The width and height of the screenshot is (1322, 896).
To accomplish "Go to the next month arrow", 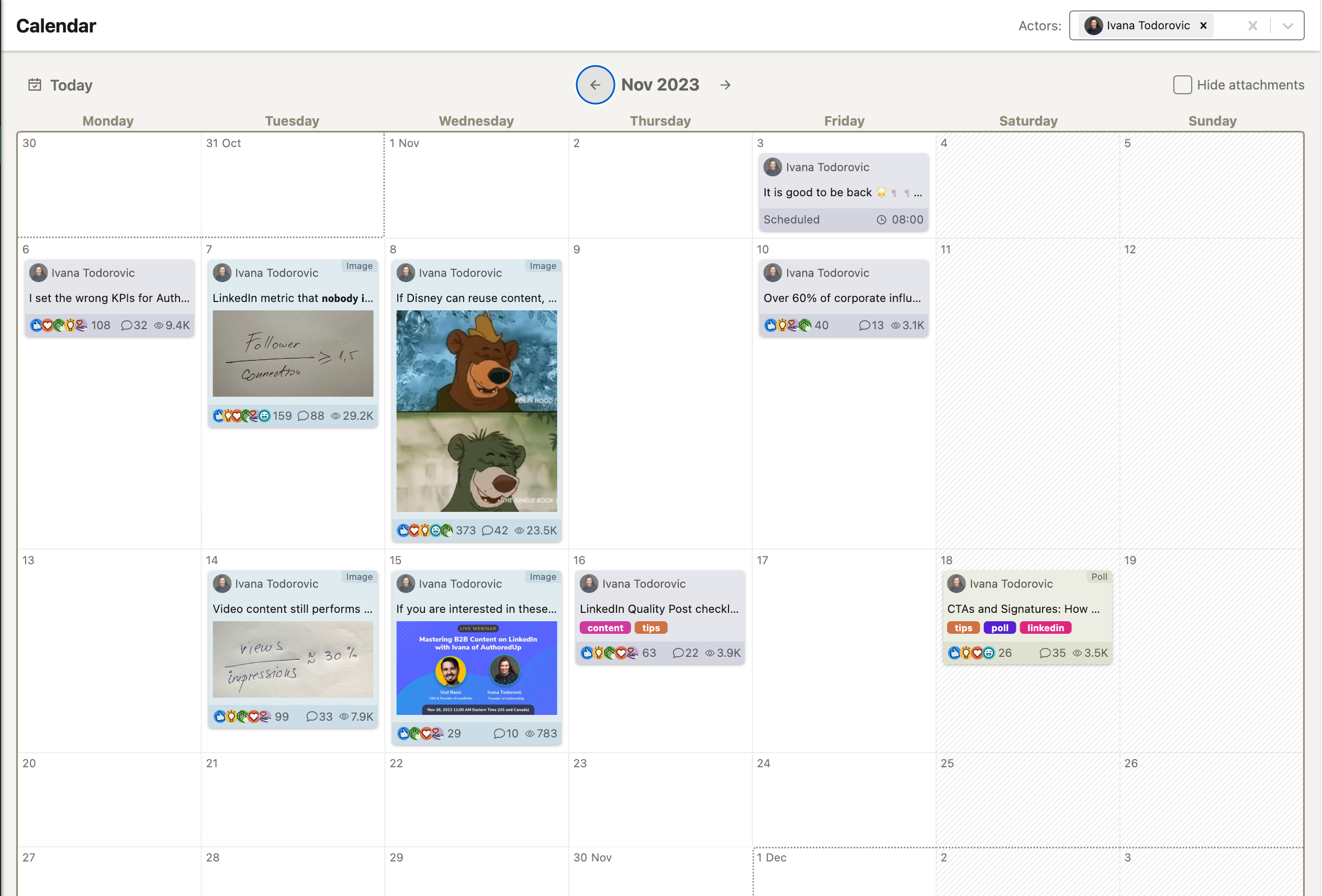I will (725, 85).
